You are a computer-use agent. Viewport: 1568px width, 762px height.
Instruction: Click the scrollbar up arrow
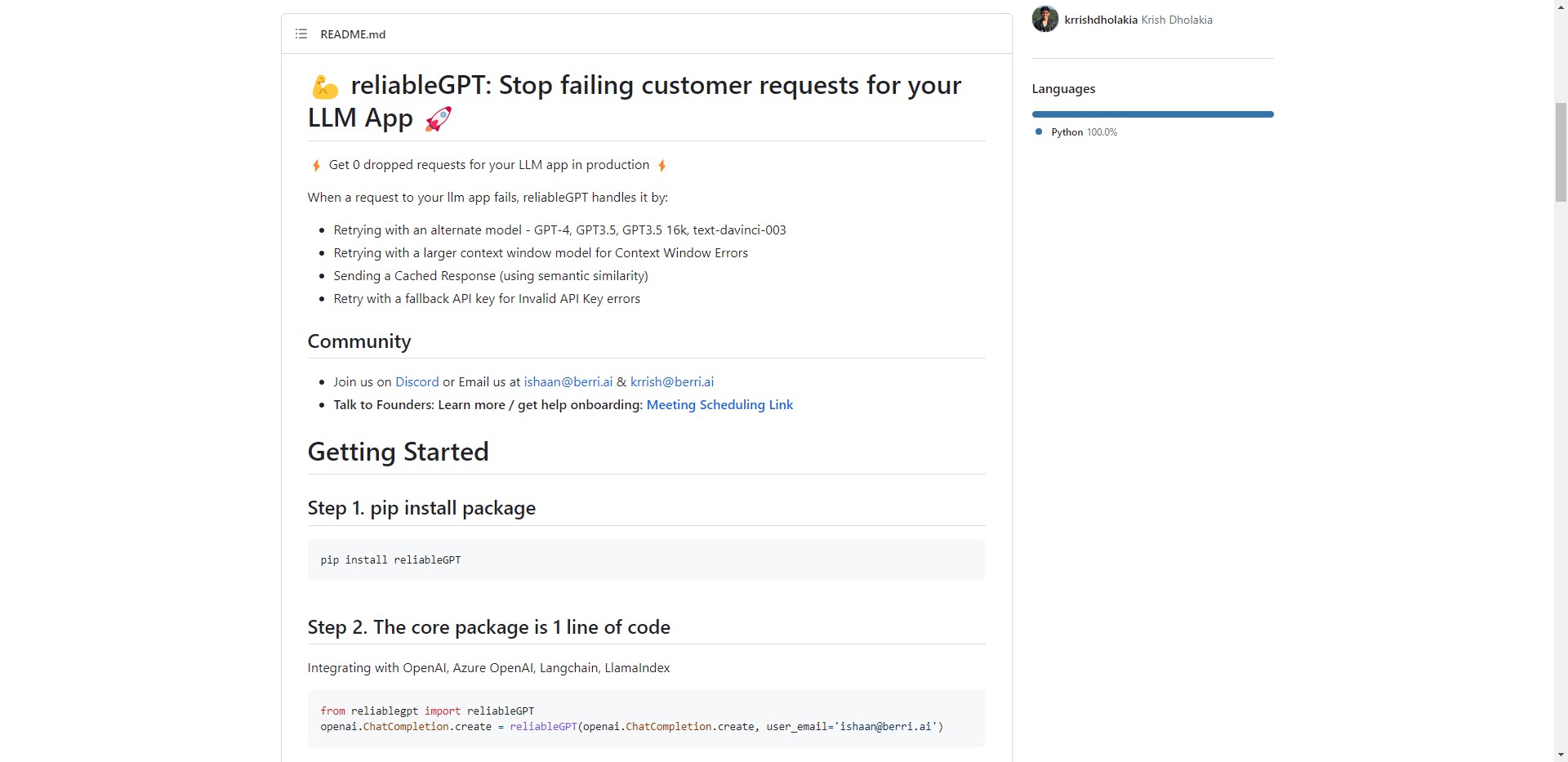pyautogui.click(x=1561, y=7)
